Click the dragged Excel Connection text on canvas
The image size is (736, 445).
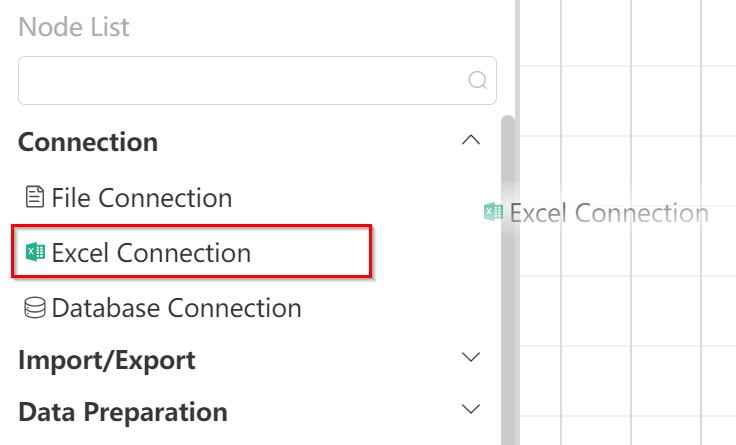click(x=609, y=213)
